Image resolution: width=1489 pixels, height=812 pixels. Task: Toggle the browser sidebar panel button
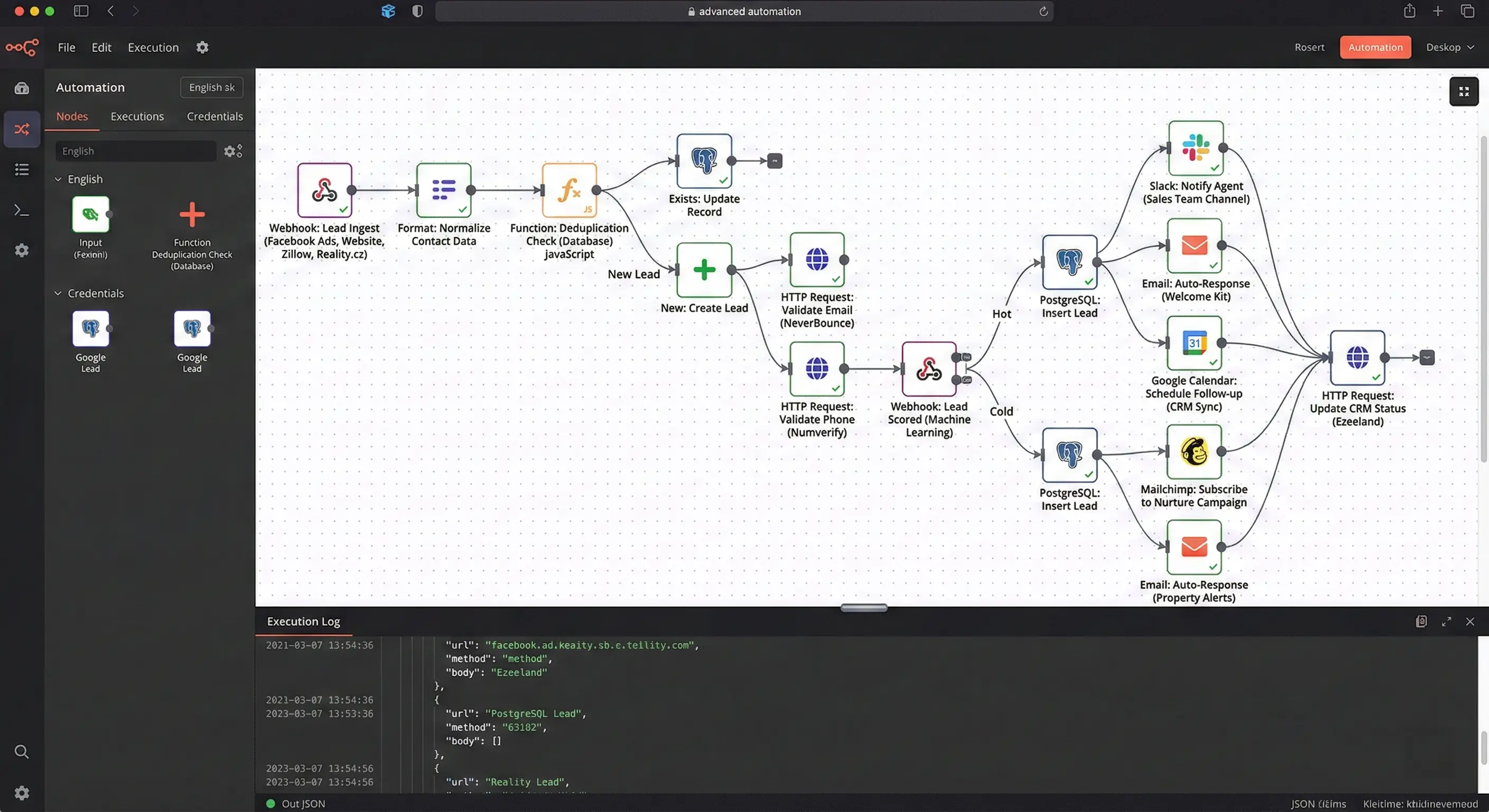point(81,11)
